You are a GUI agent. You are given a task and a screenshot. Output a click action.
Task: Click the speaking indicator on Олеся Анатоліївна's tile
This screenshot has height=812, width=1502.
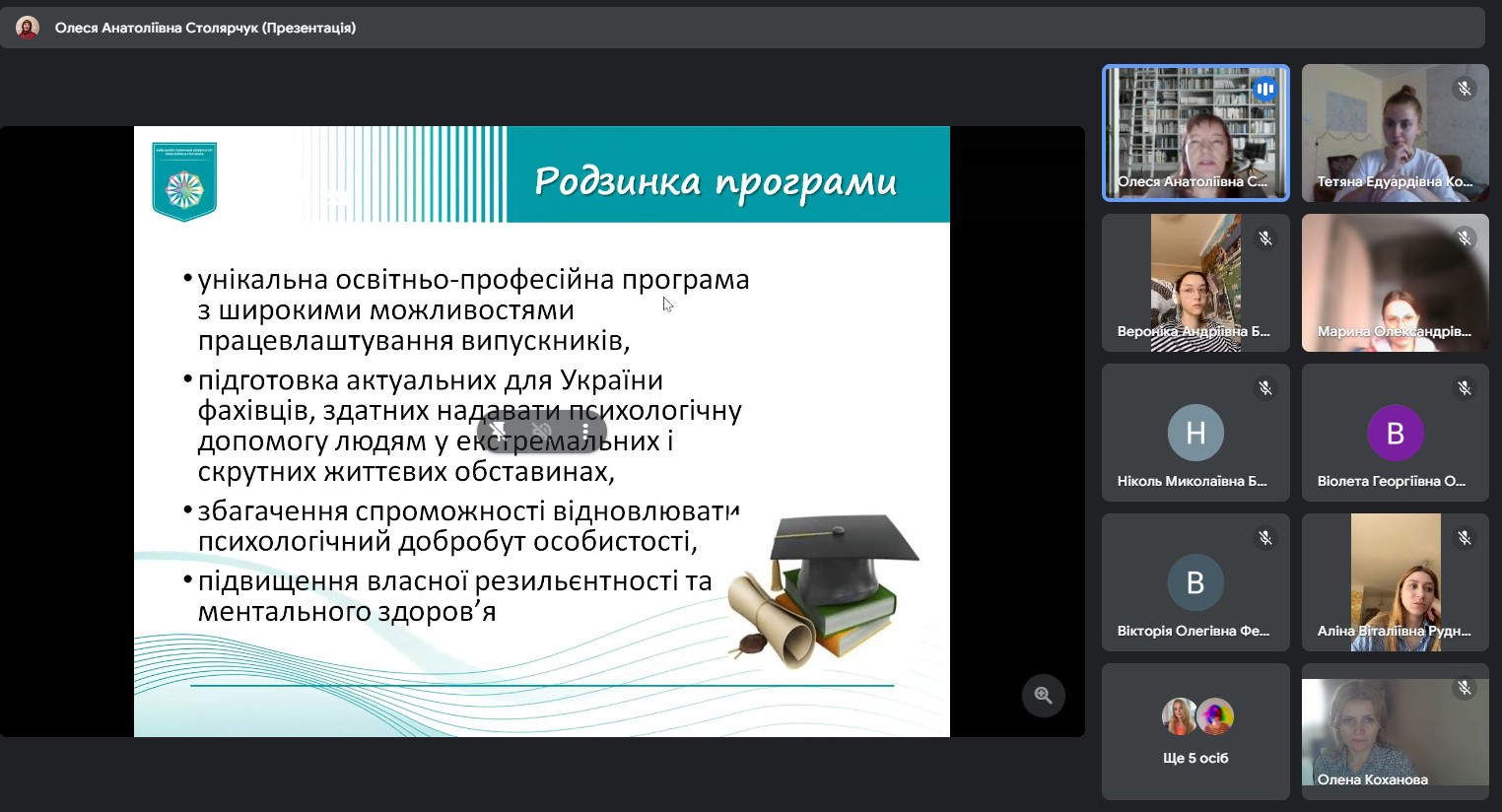tap(1264, 89)
